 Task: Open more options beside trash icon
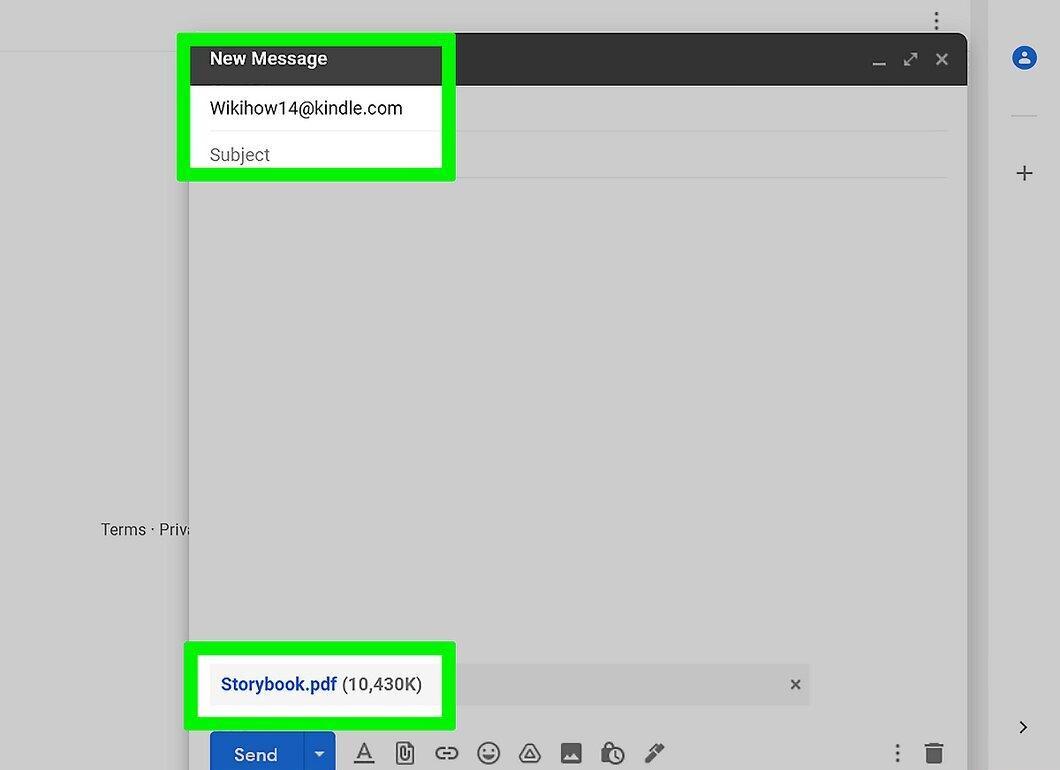(897, 752)
